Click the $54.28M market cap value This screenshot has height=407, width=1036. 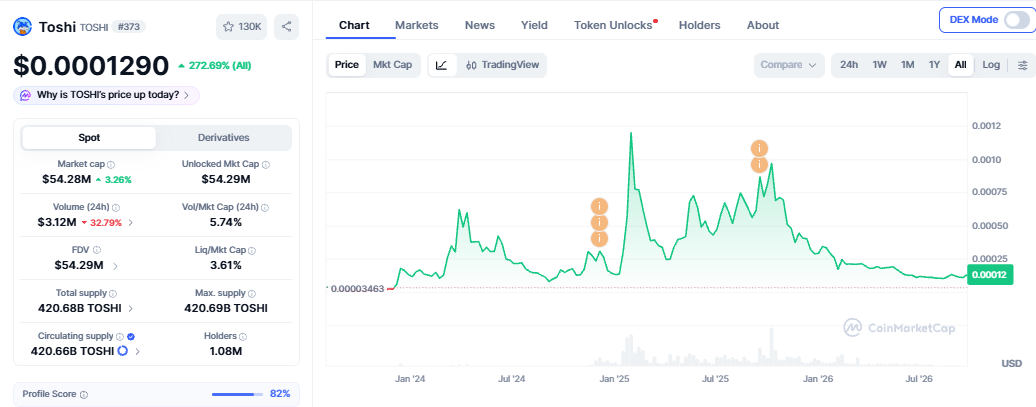[67, 179]
